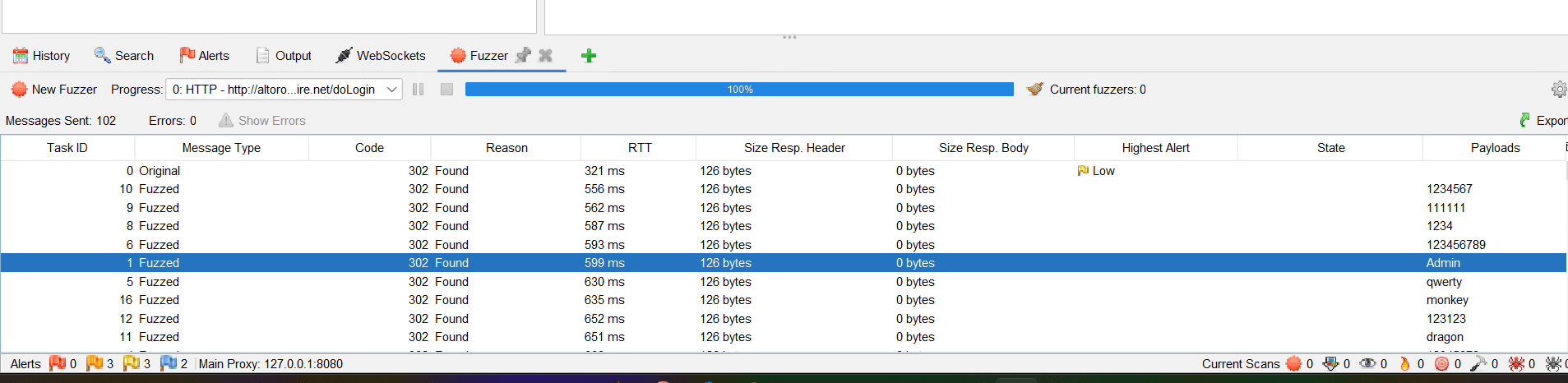Screen dimensions: 1568x383
Task: Click the Messages Sent: 102 label
Action: [61, 121]
